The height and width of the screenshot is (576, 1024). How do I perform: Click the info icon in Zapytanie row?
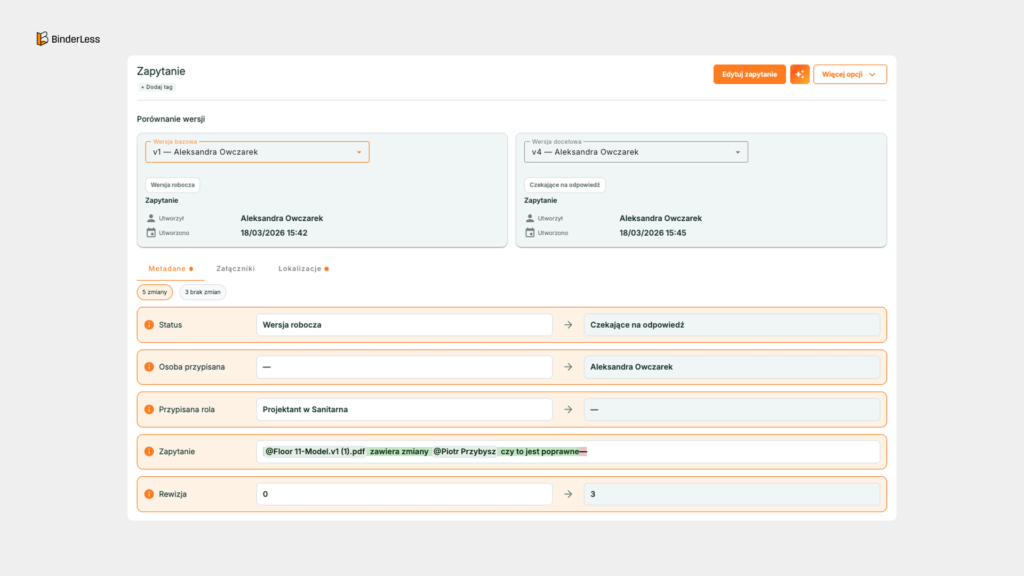click(149, 451)
